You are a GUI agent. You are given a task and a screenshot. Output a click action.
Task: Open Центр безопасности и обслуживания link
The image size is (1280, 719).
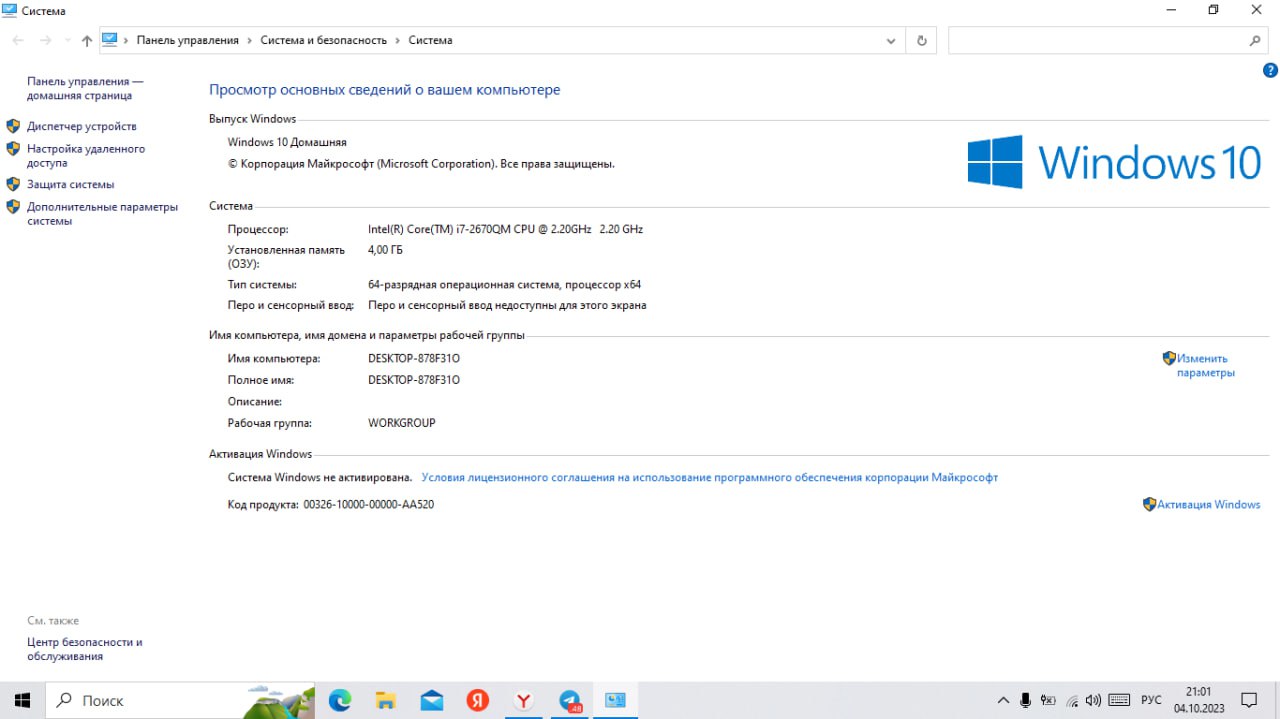85,649
